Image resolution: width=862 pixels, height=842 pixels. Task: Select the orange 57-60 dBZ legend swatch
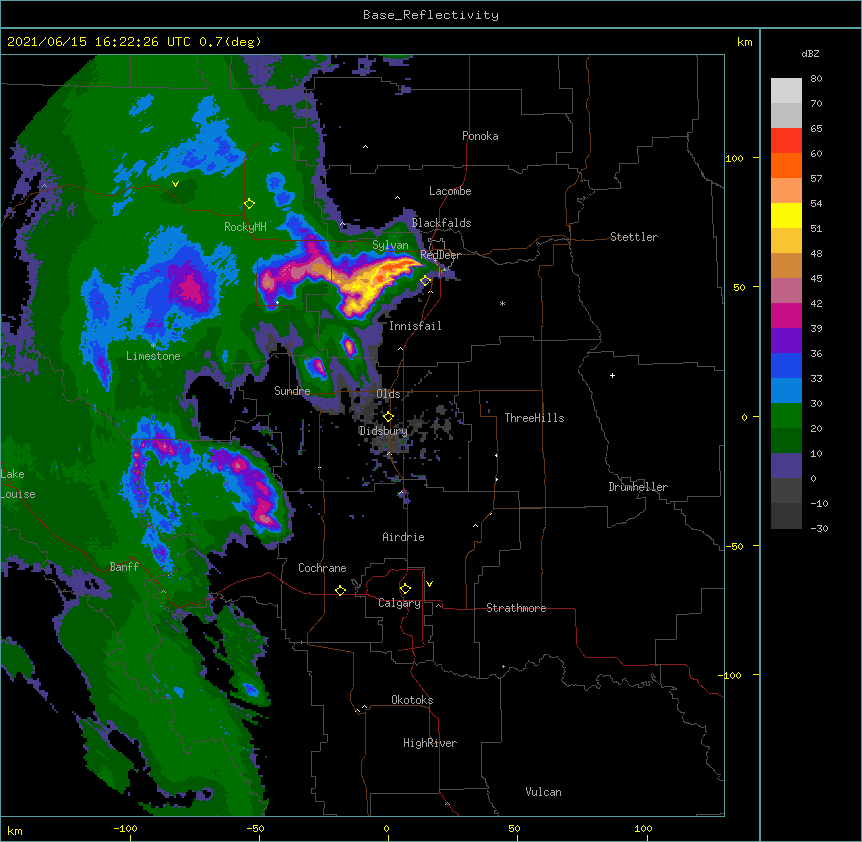click(786, 165)
